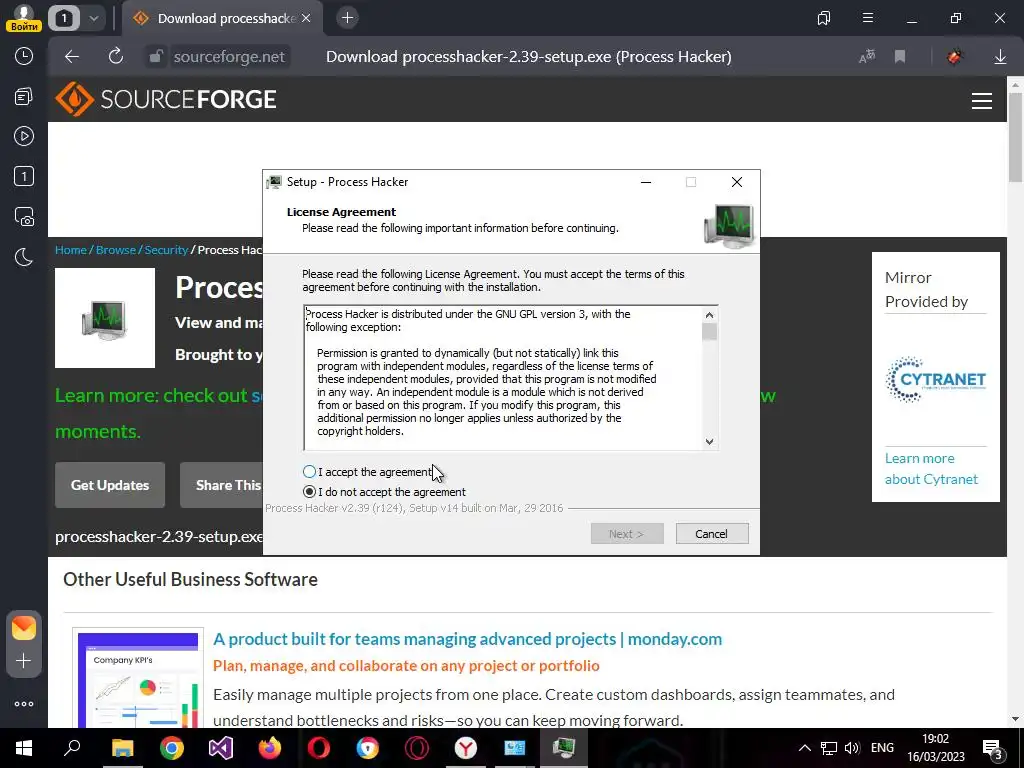Click the ENG language indicator
The height and width of the screenshot is (768, 1024).
[x=882, y=748]
